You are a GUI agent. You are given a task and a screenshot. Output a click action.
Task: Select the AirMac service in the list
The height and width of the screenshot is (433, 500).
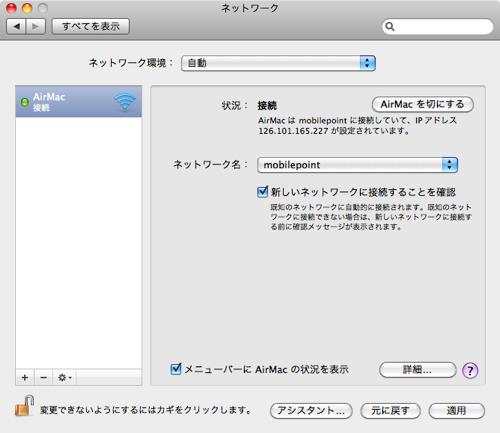[x=79, y=102]
